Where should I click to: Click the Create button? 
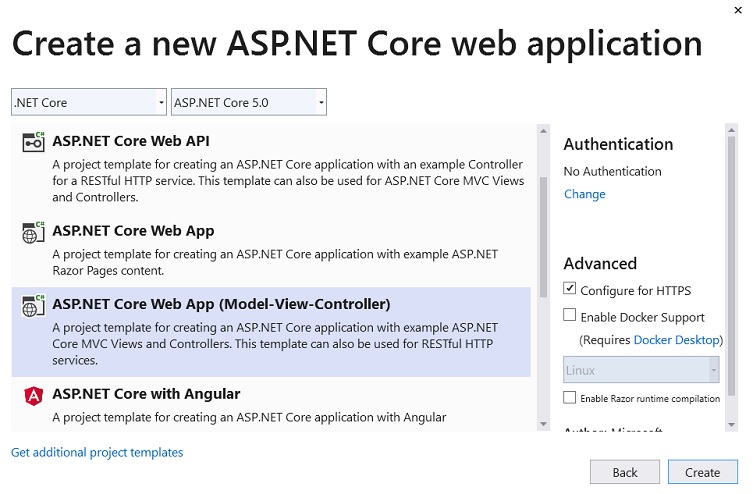click(x=703, y=472)
